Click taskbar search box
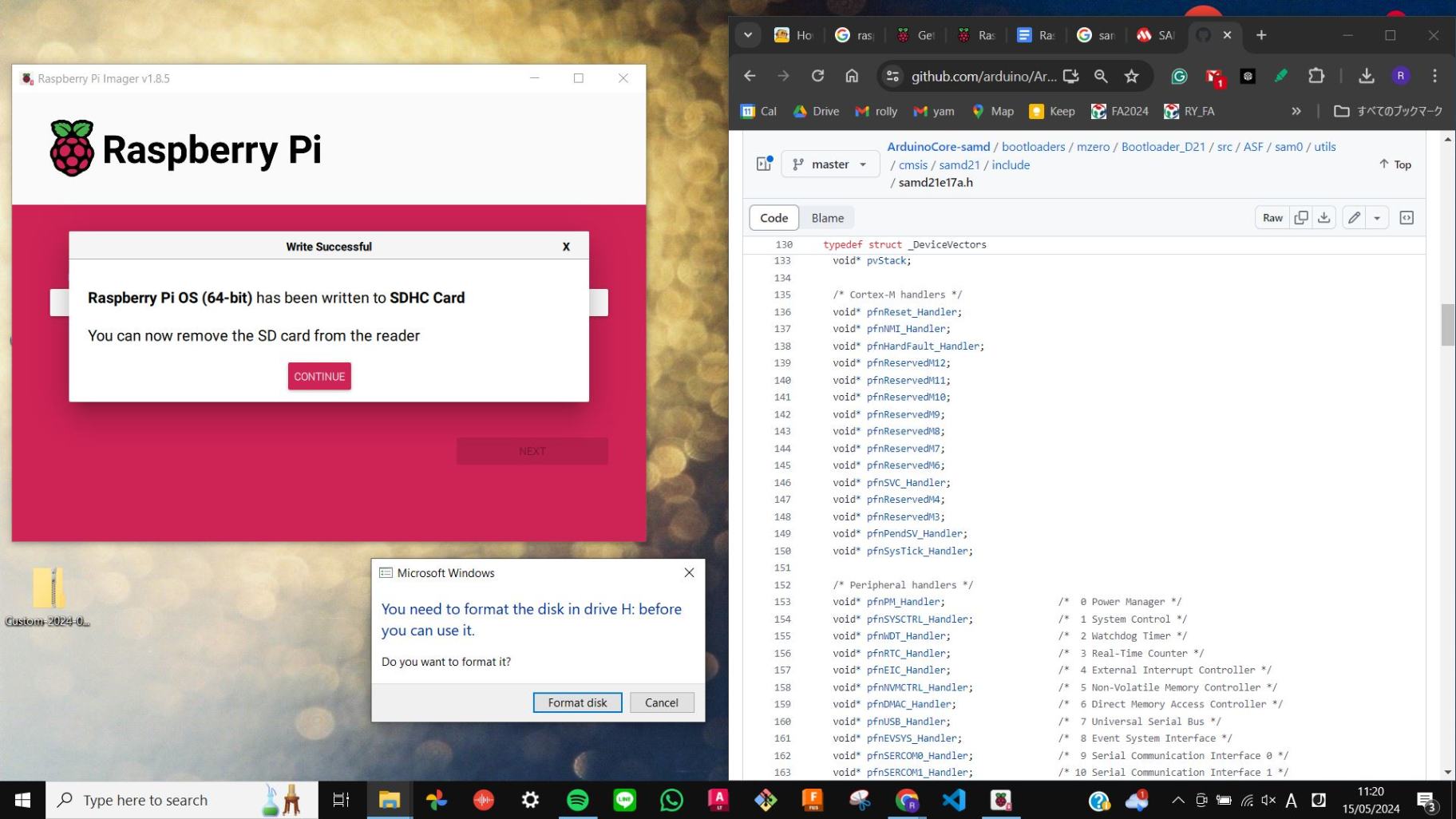This screenshot has height=819, width=1456. pyautogui.click(x=182, y=800)
